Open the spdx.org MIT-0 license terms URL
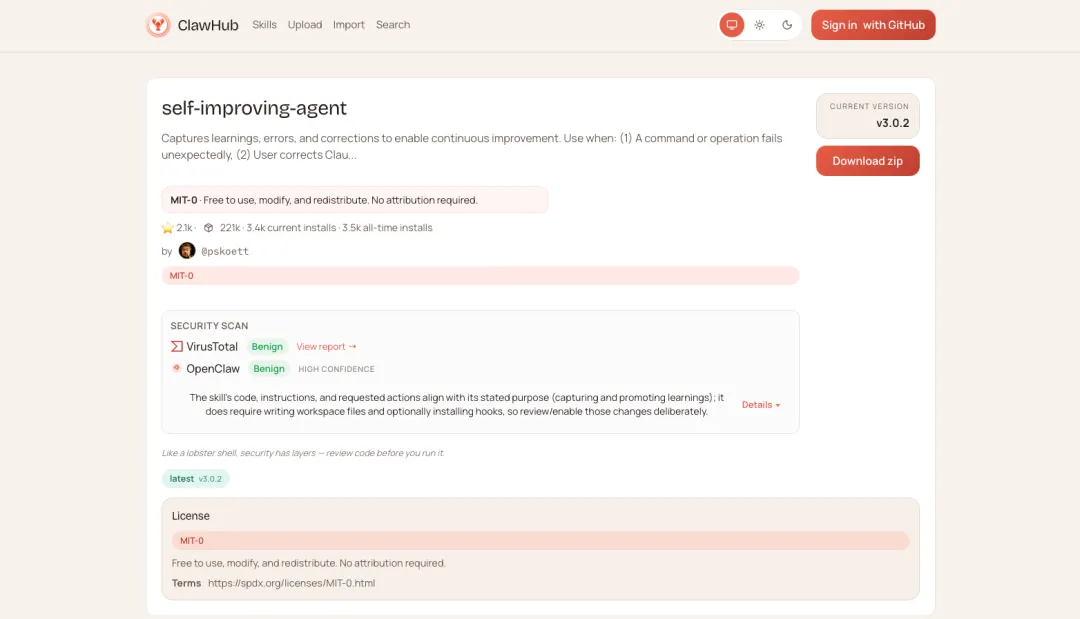1080x619 pixels. click(x=291, y=583)
